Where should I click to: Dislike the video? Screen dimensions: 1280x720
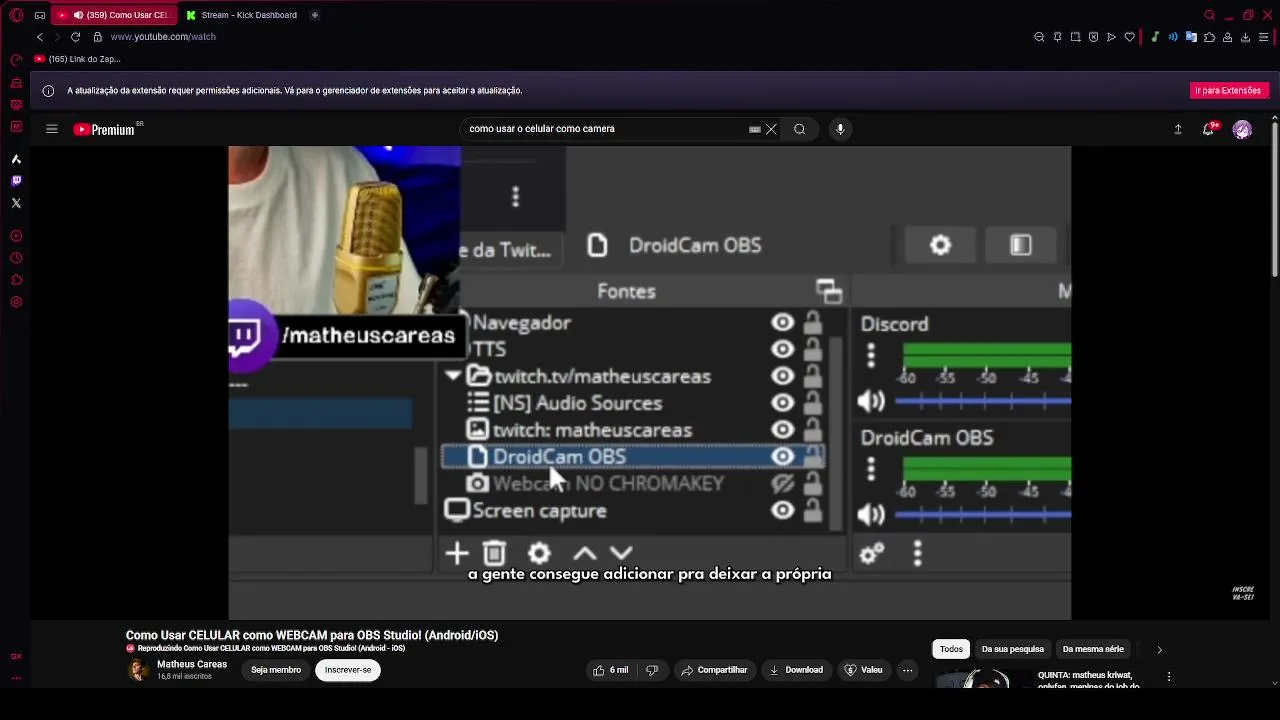pos(652,670)
